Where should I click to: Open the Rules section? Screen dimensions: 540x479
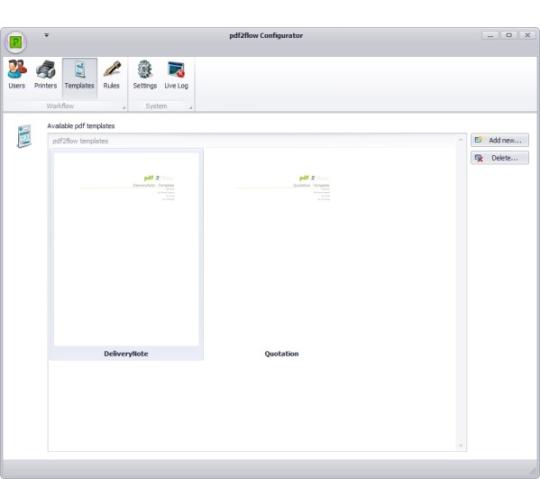(112, 75)
